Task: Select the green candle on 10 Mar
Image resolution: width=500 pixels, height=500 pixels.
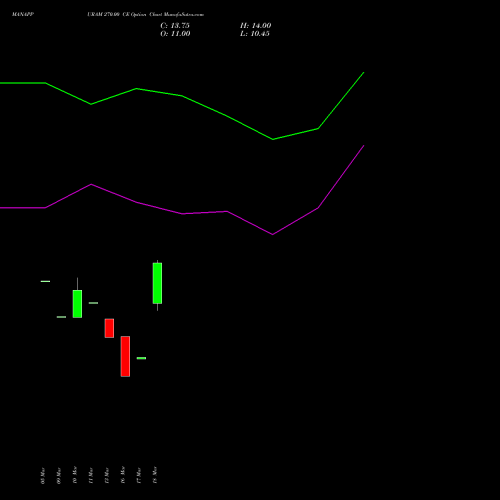Action: coord(77,304)
